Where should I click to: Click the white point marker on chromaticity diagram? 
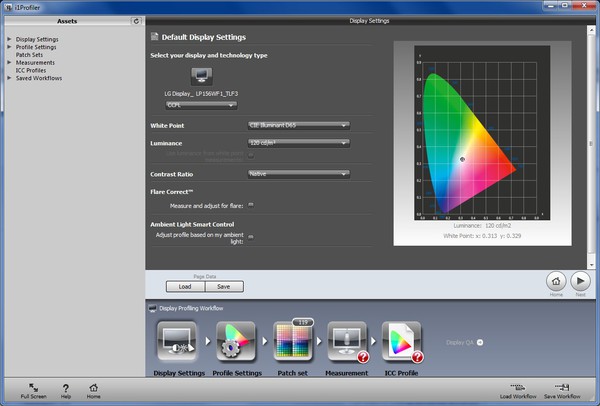click(x=462, y=159)
